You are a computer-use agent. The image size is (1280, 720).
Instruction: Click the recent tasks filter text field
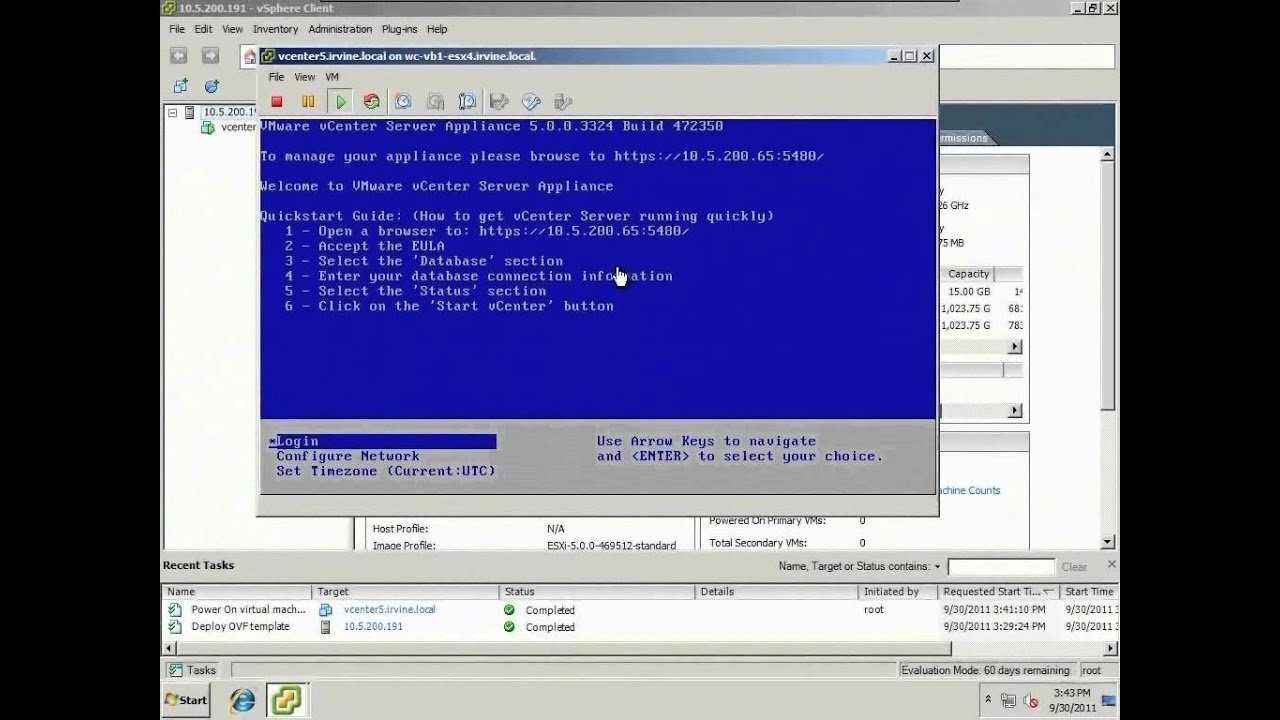click(1001, 567)
